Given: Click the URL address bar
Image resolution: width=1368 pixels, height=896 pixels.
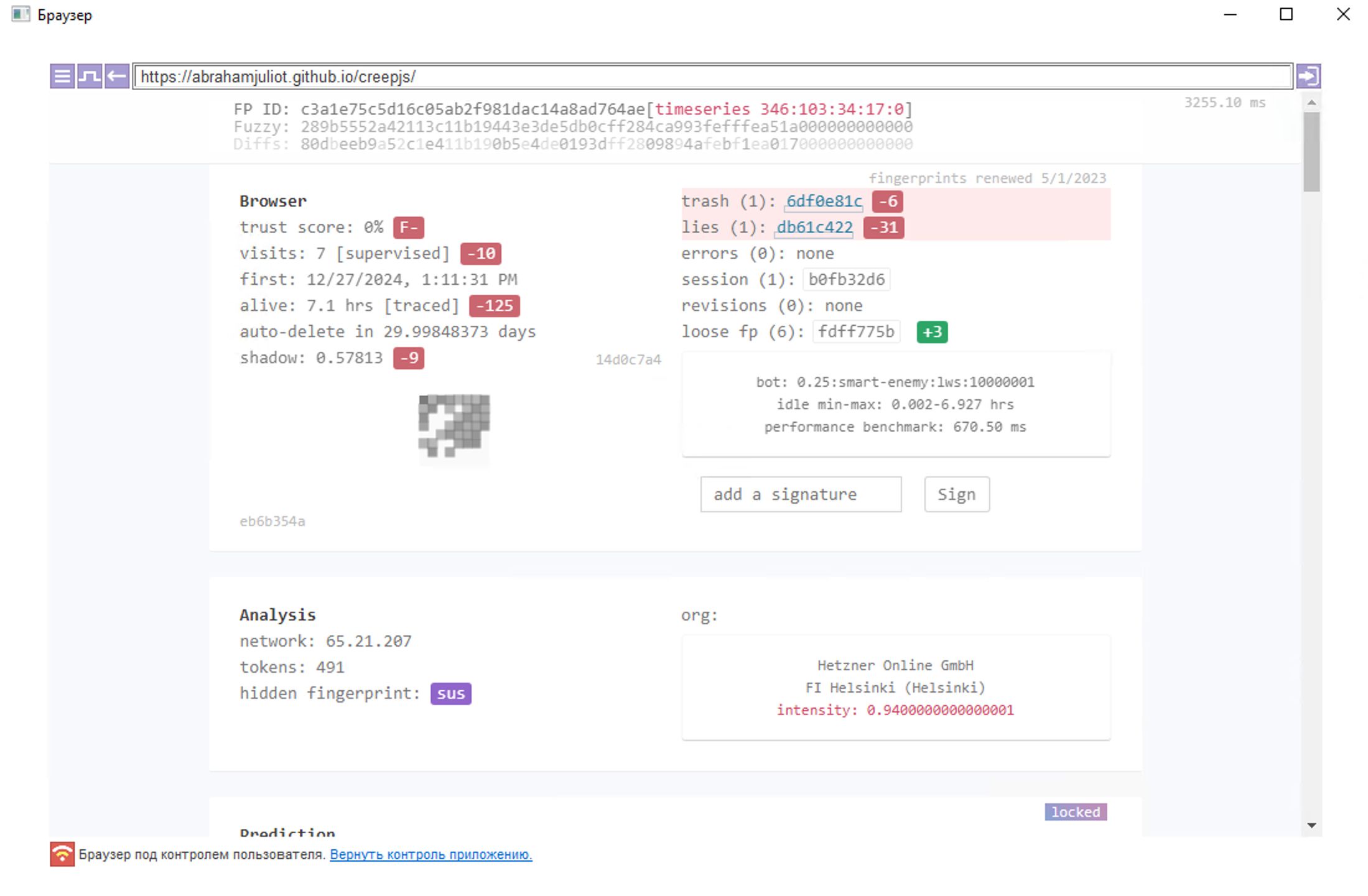Looking at the screenshot, I should [712, 76].
